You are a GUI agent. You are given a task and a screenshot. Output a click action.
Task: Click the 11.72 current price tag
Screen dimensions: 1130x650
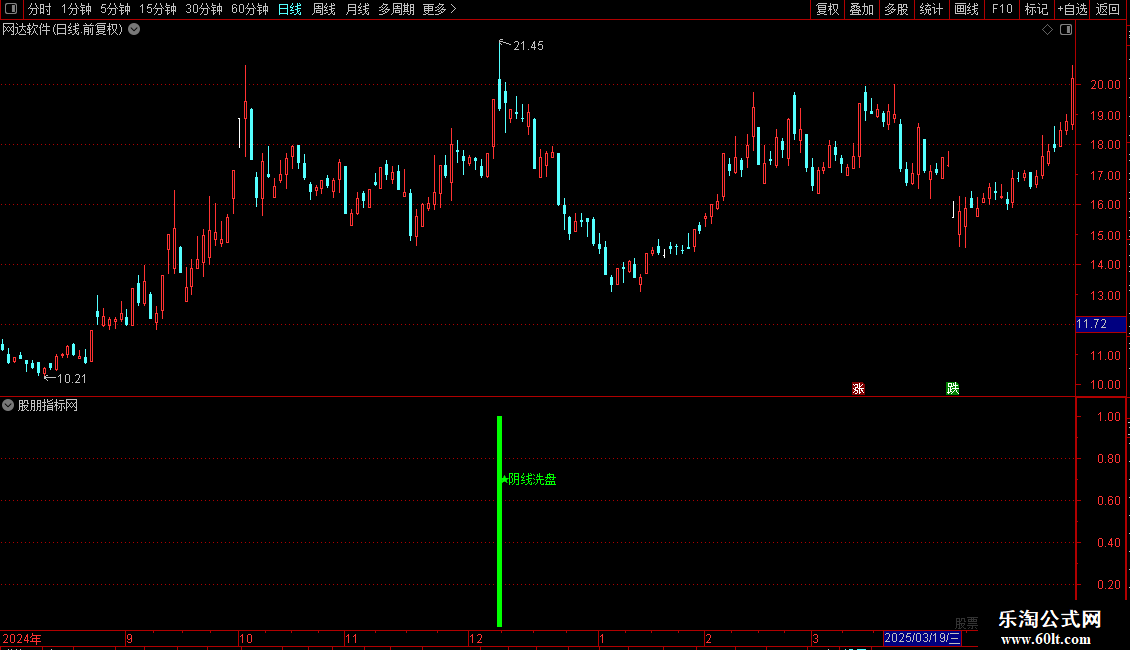(1100, 324)
